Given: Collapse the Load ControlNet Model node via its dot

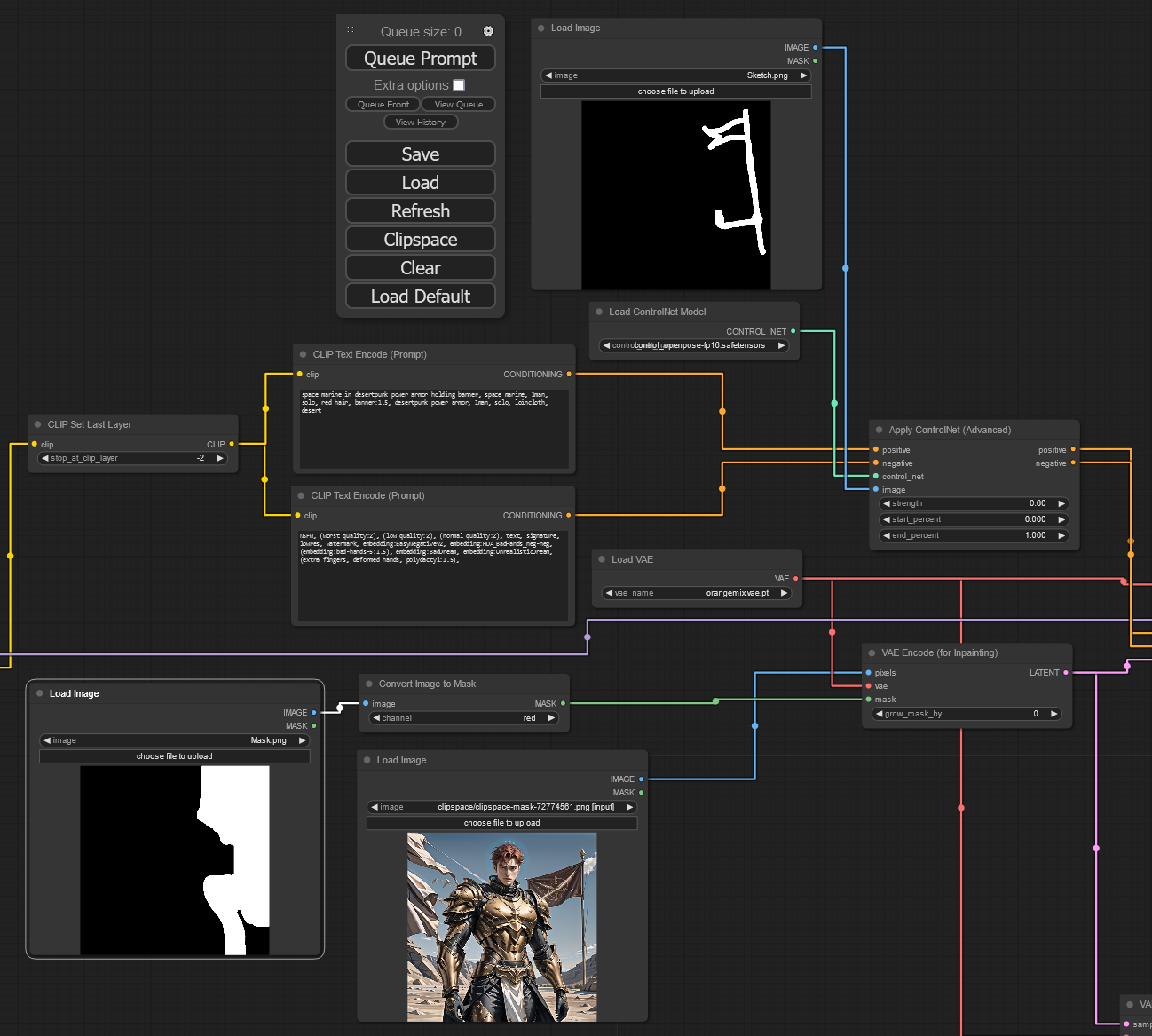Looking at the screenshot, I should coord(600,312).
